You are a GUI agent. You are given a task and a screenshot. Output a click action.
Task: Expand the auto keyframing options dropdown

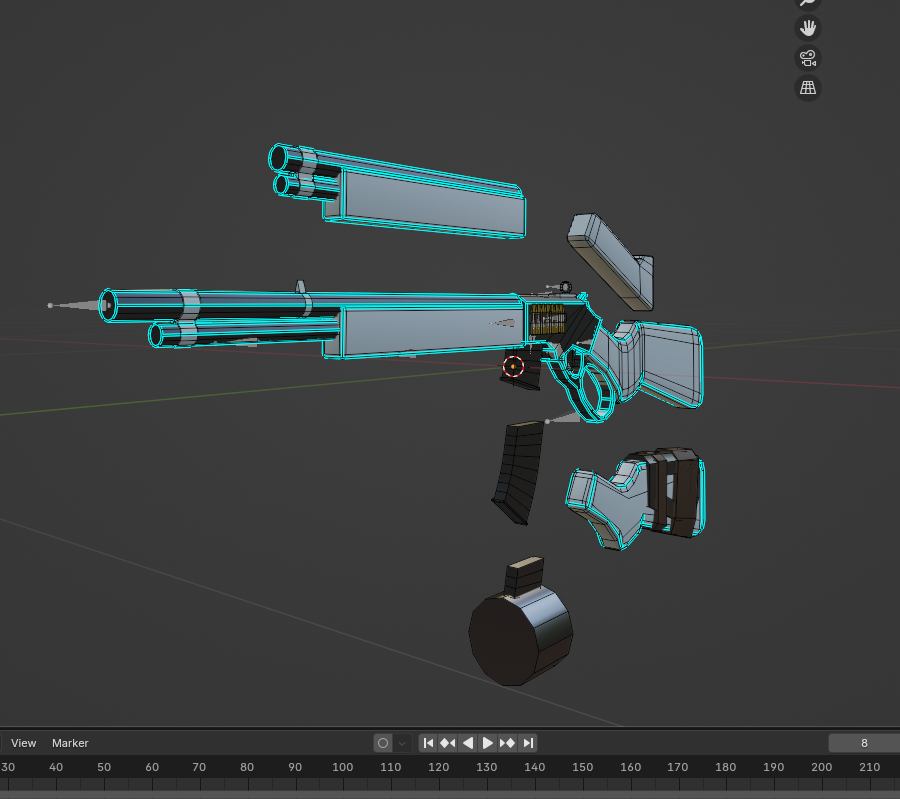point(402,743)
